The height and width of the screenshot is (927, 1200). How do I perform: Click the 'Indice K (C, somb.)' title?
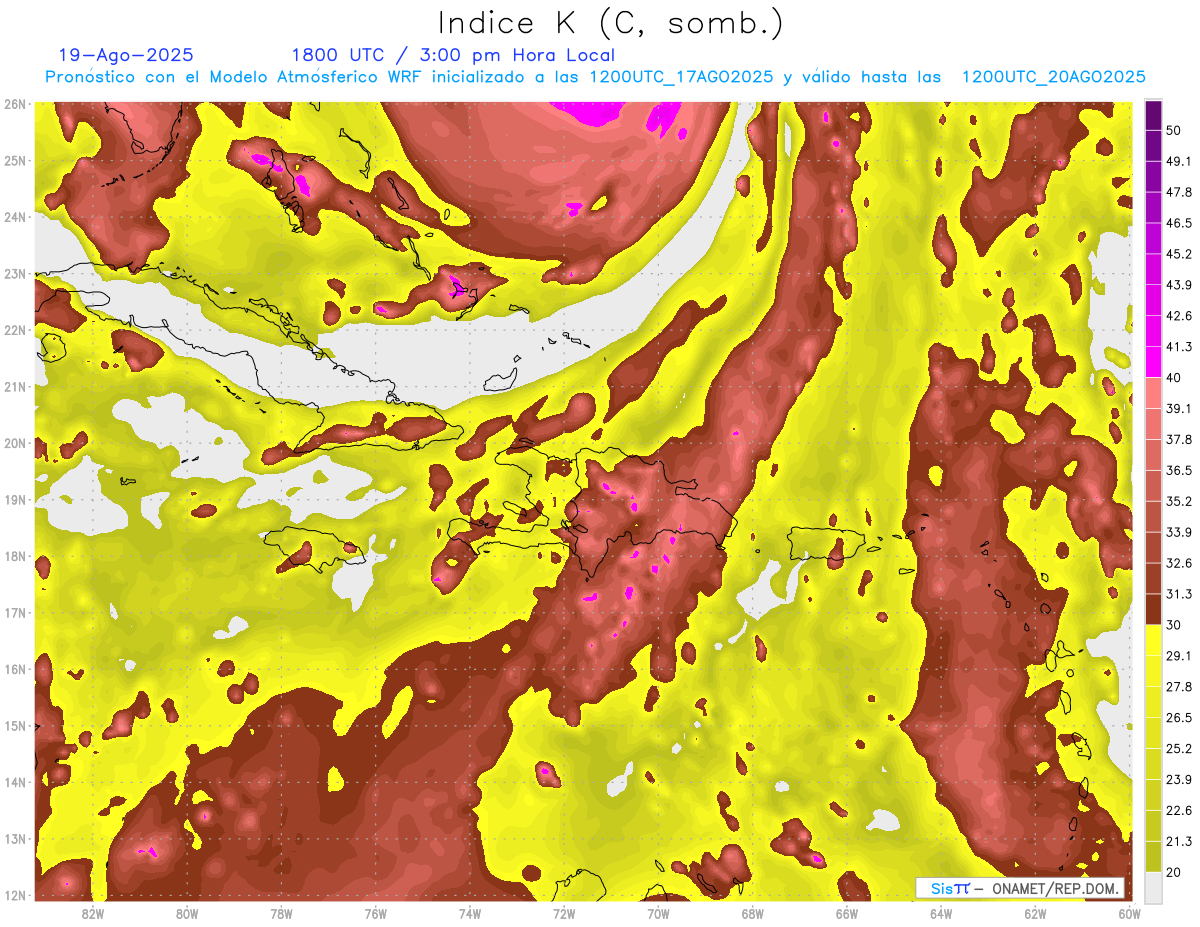(610, 24)
